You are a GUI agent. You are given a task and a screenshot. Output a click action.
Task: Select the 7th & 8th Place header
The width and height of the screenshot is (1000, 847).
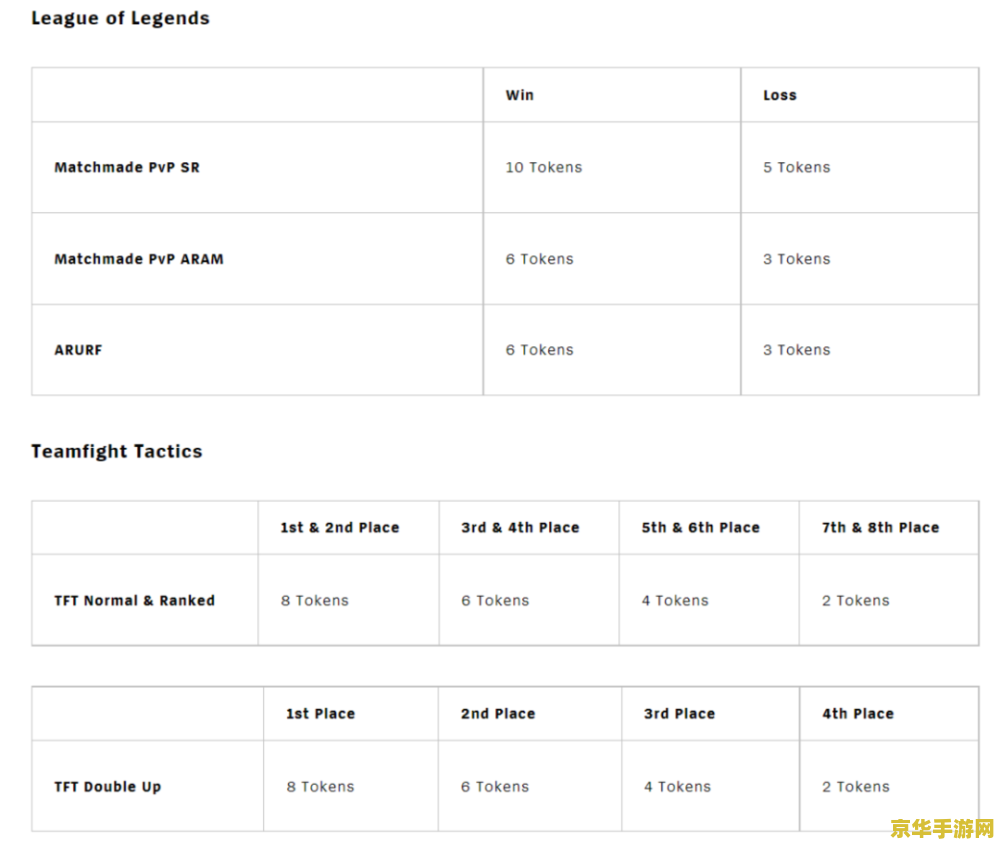pos(881,527)
